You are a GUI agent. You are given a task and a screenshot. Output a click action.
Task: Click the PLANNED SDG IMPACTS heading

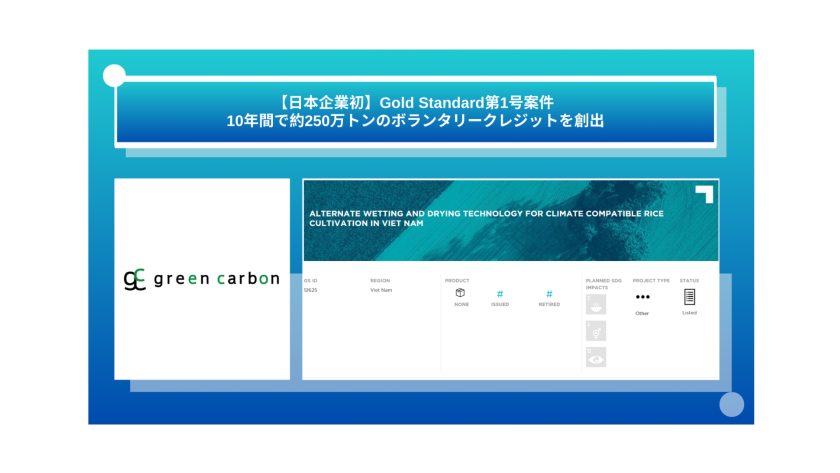[604, 284]
